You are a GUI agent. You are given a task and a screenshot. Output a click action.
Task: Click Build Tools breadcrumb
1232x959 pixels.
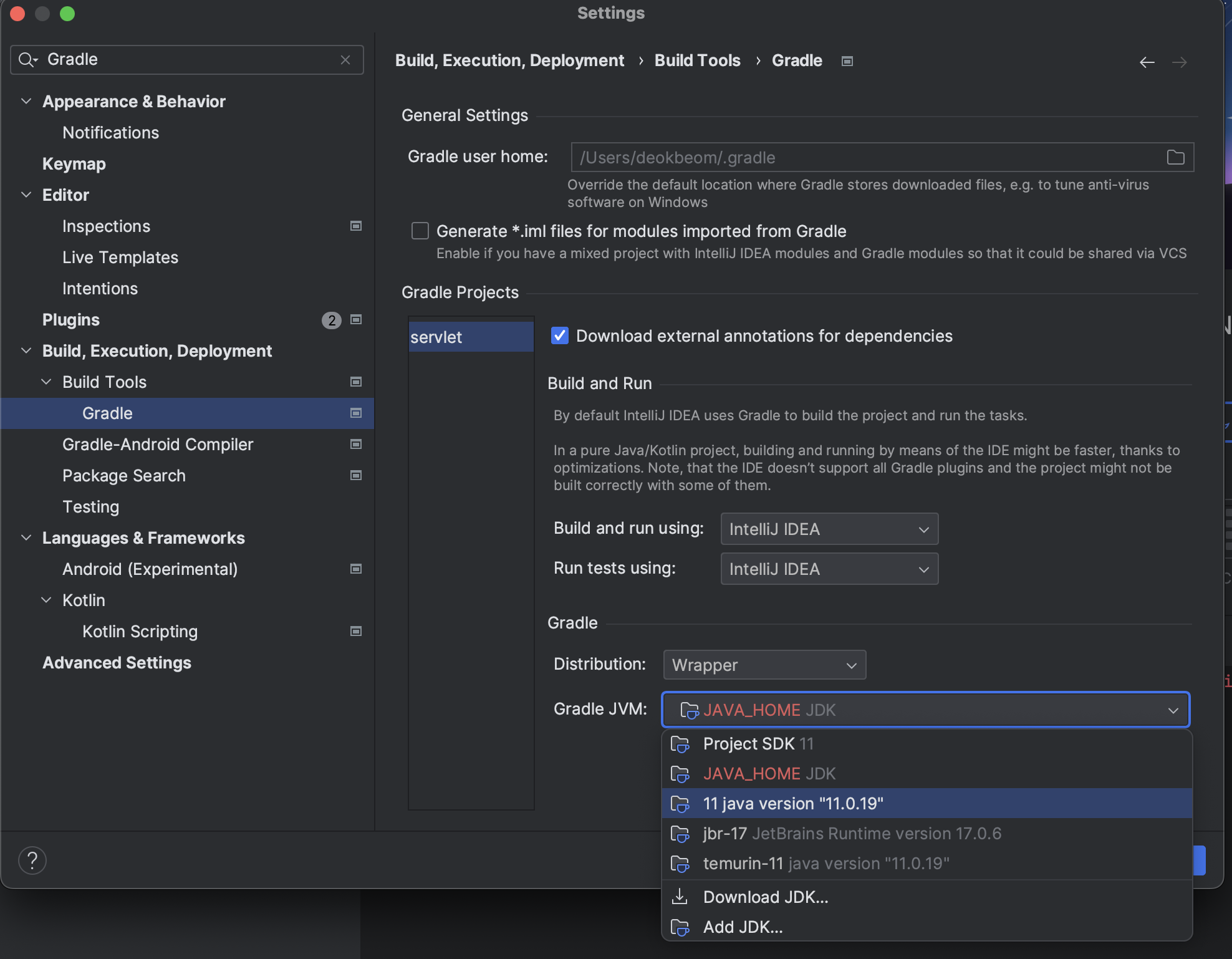click(697, 60)
